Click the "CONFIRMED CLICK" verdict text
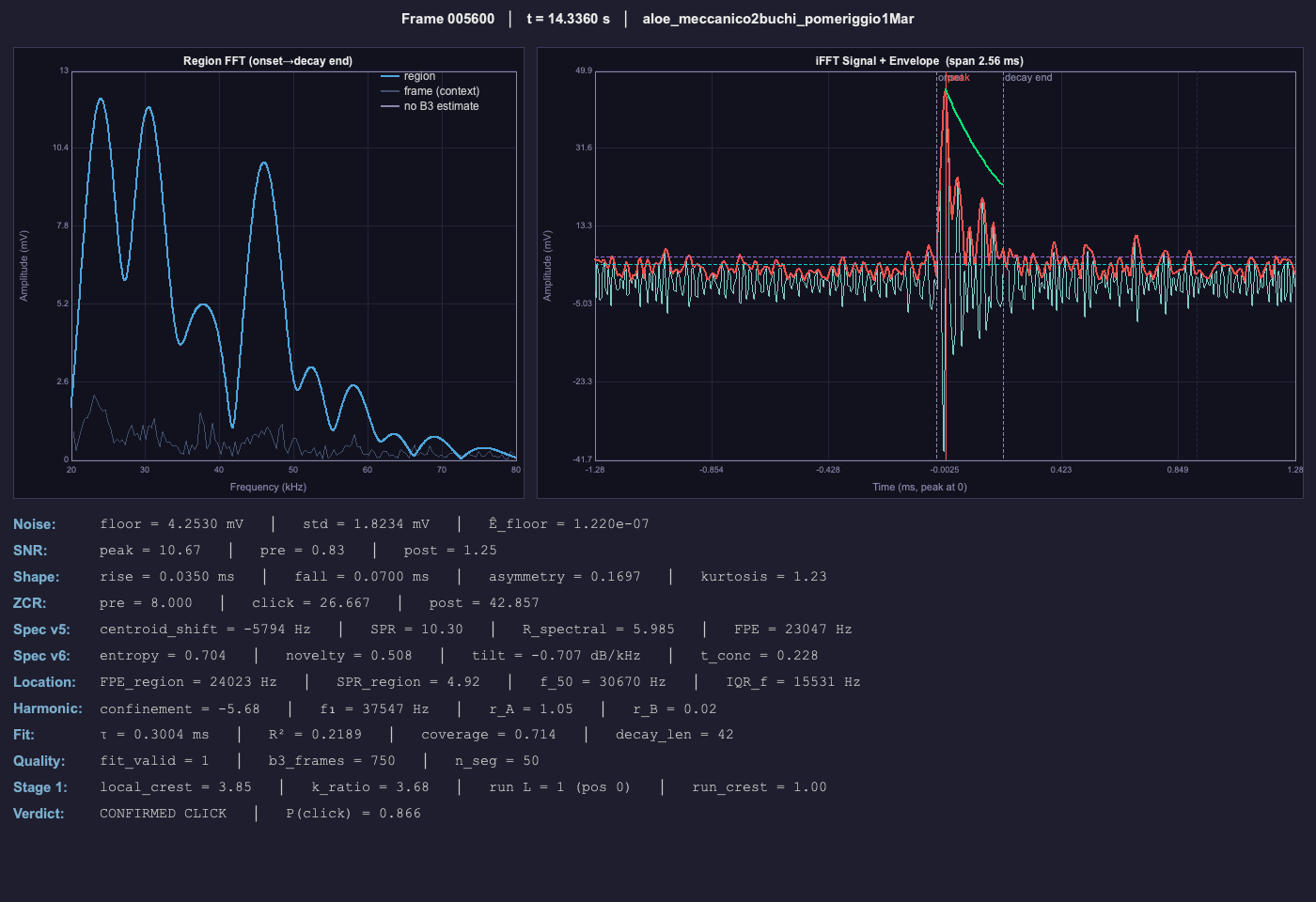Viewport: 1316px width, 902px height. point(164,814)
